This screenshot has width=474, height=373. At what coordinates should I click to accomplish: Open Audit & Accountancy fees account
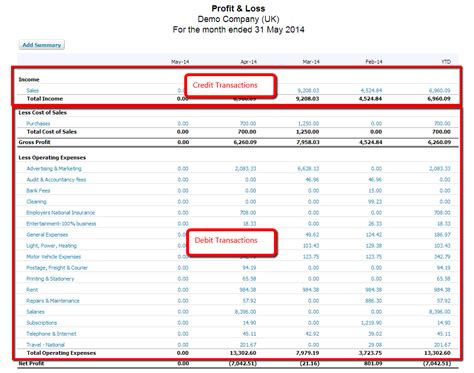(56, 180)
